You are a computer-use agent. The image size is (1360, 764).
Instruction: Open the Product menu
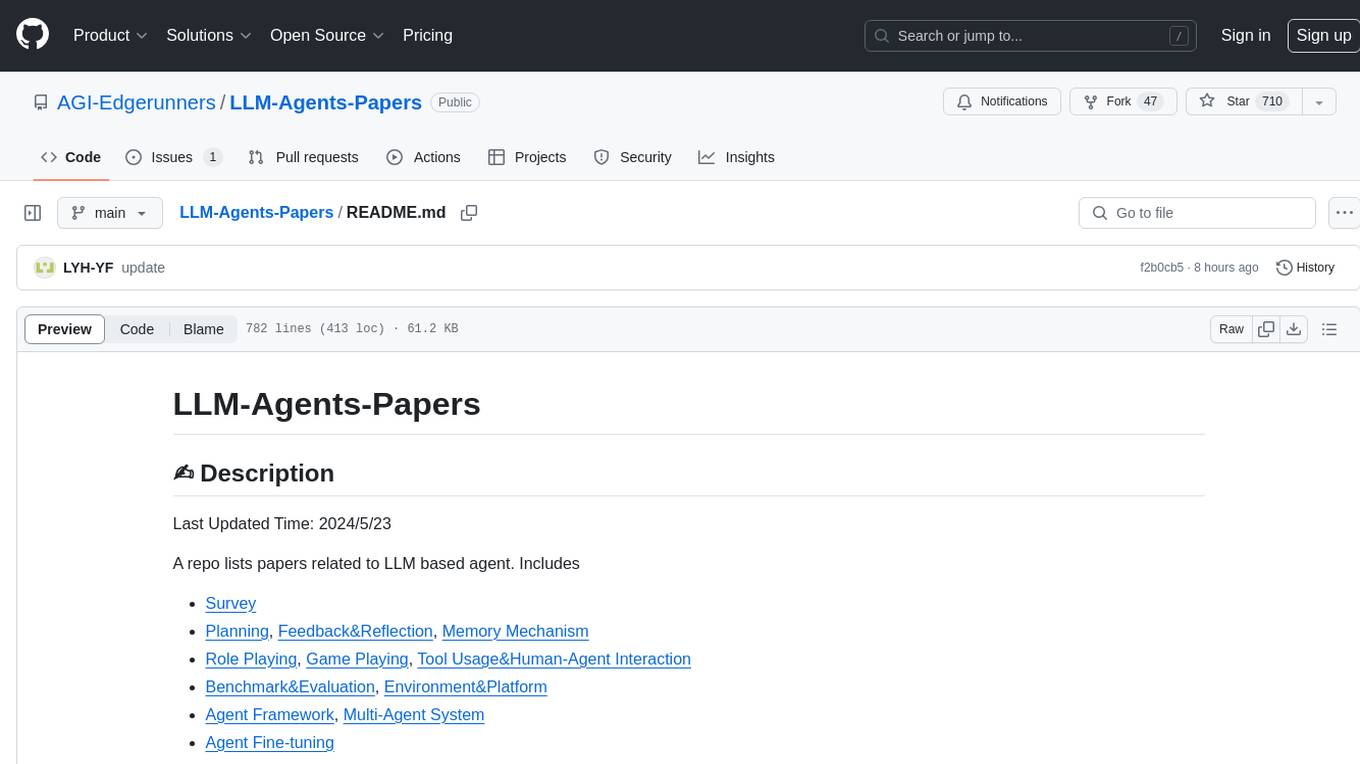tap(110, 35)
